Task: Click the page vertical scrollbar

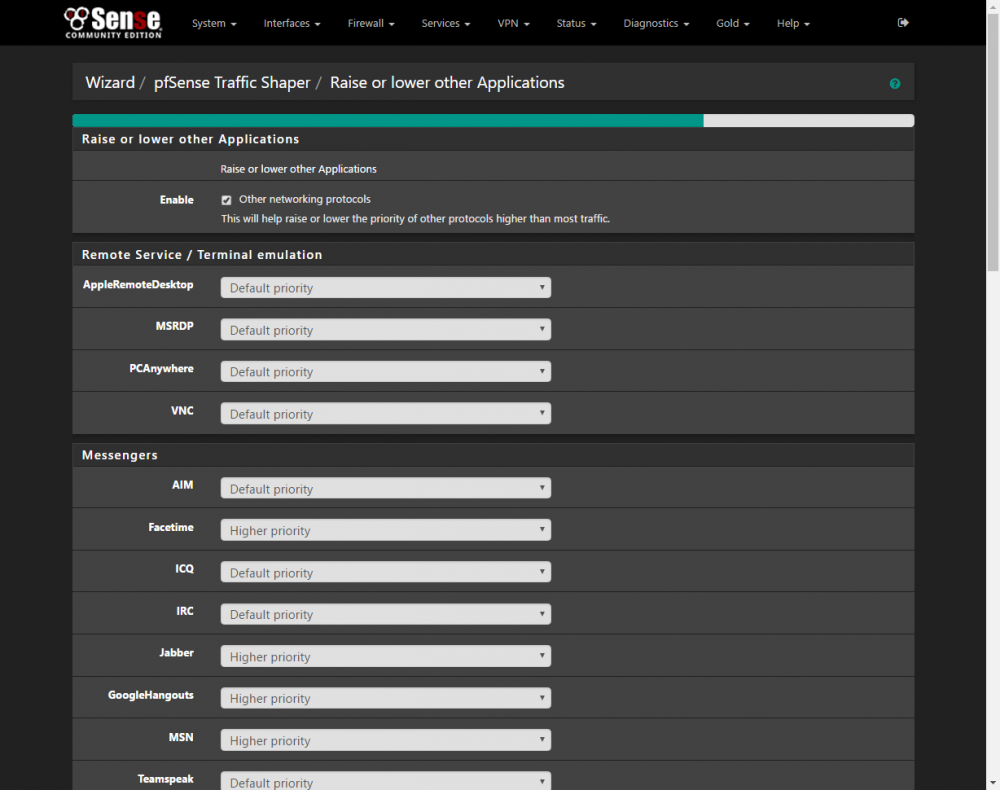Action: 993,395
